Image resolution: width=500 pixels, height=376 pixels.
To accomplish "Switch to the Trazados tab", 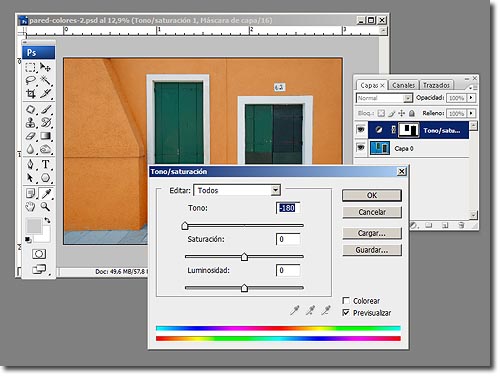I will [x=436, y=85].
